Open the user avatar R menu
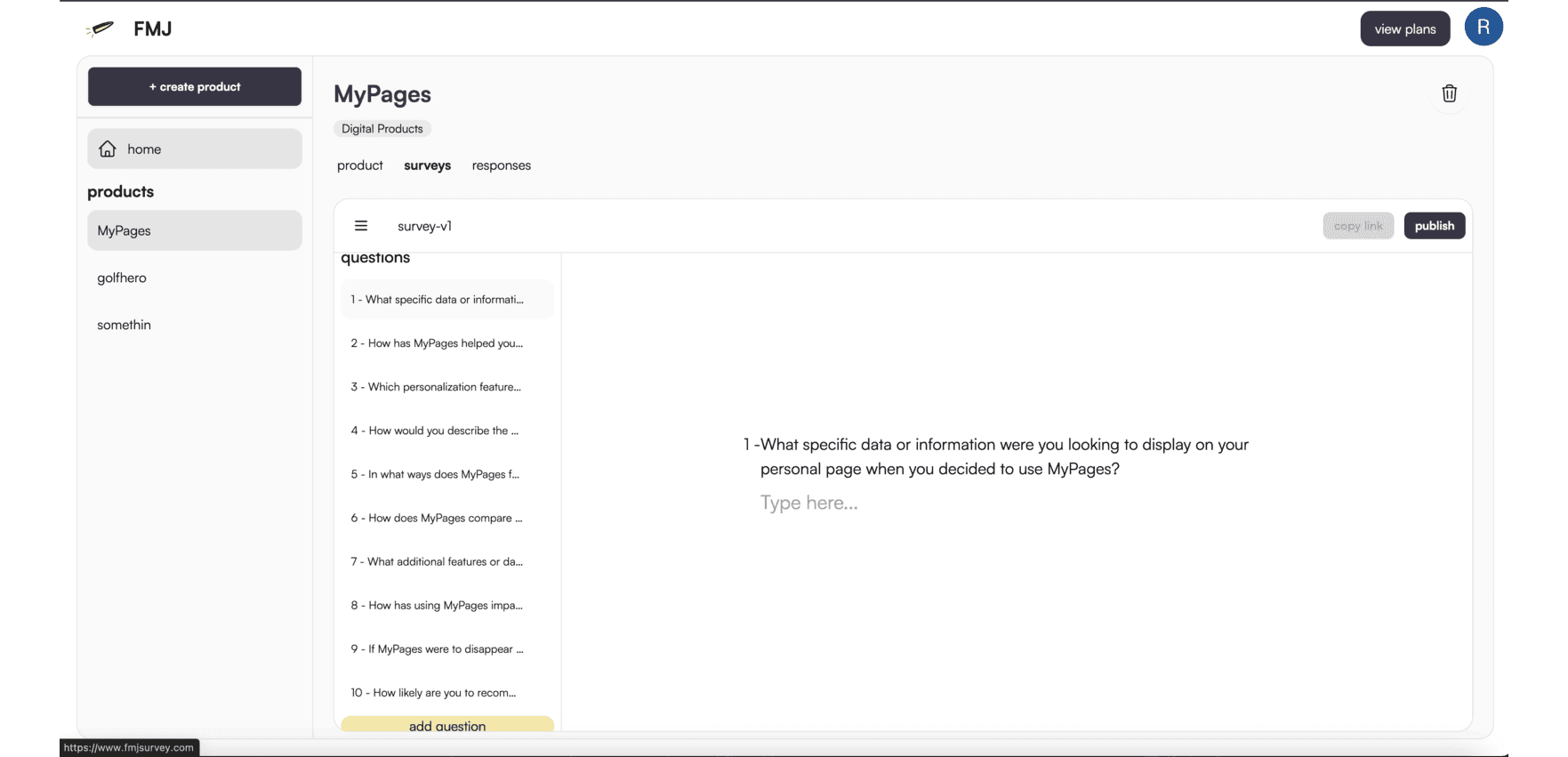This screenshot has width=1568, height=757. 1483,28
